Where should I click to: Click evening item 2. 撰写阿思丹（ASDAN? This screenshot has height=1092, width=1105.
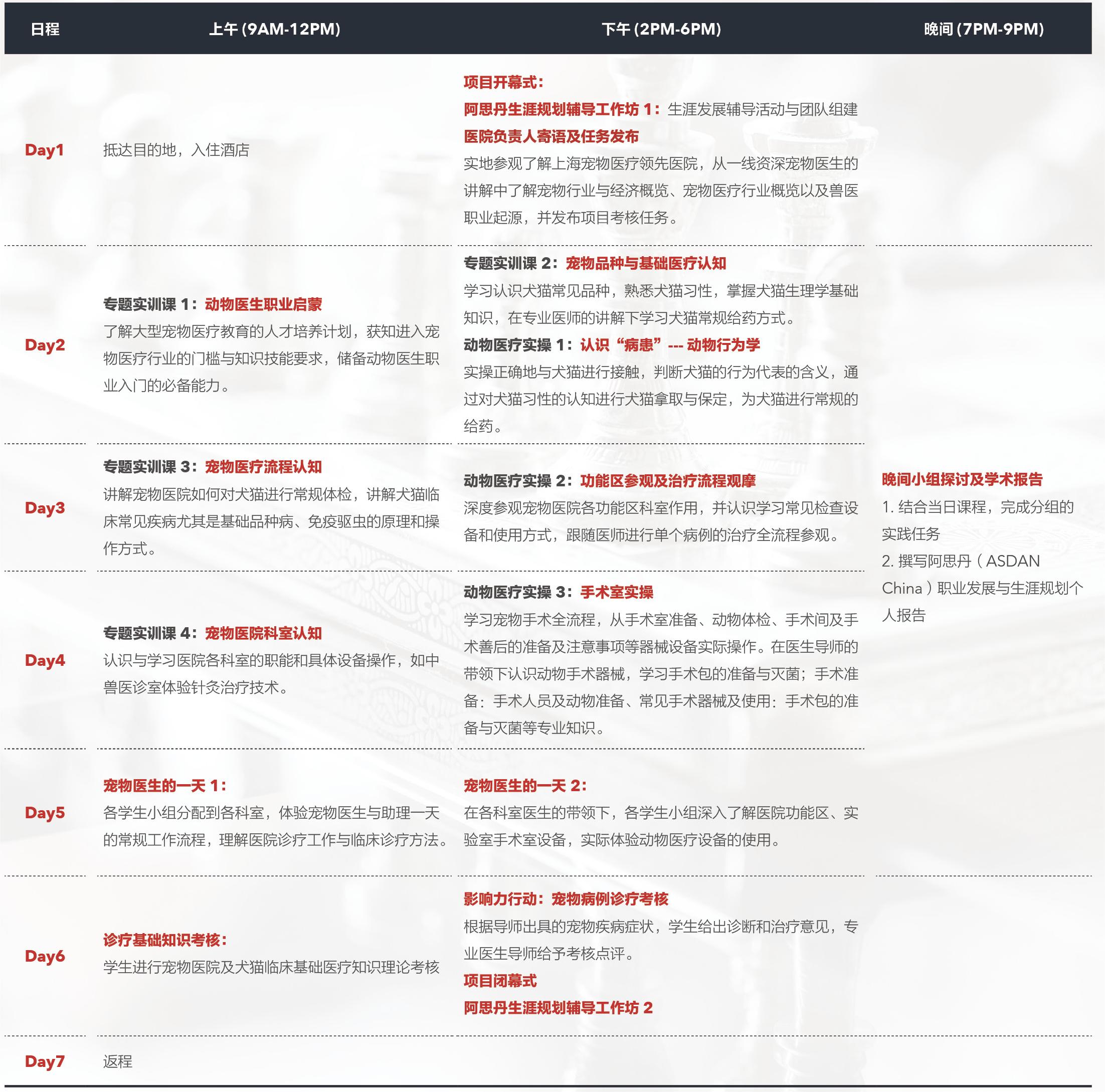click(962, 561)
